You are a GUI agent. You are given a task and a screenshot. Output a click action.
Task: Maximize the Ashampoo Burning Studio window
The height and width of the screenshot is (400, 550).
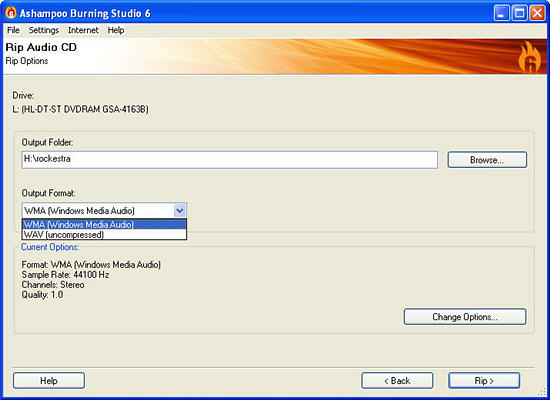519,13
